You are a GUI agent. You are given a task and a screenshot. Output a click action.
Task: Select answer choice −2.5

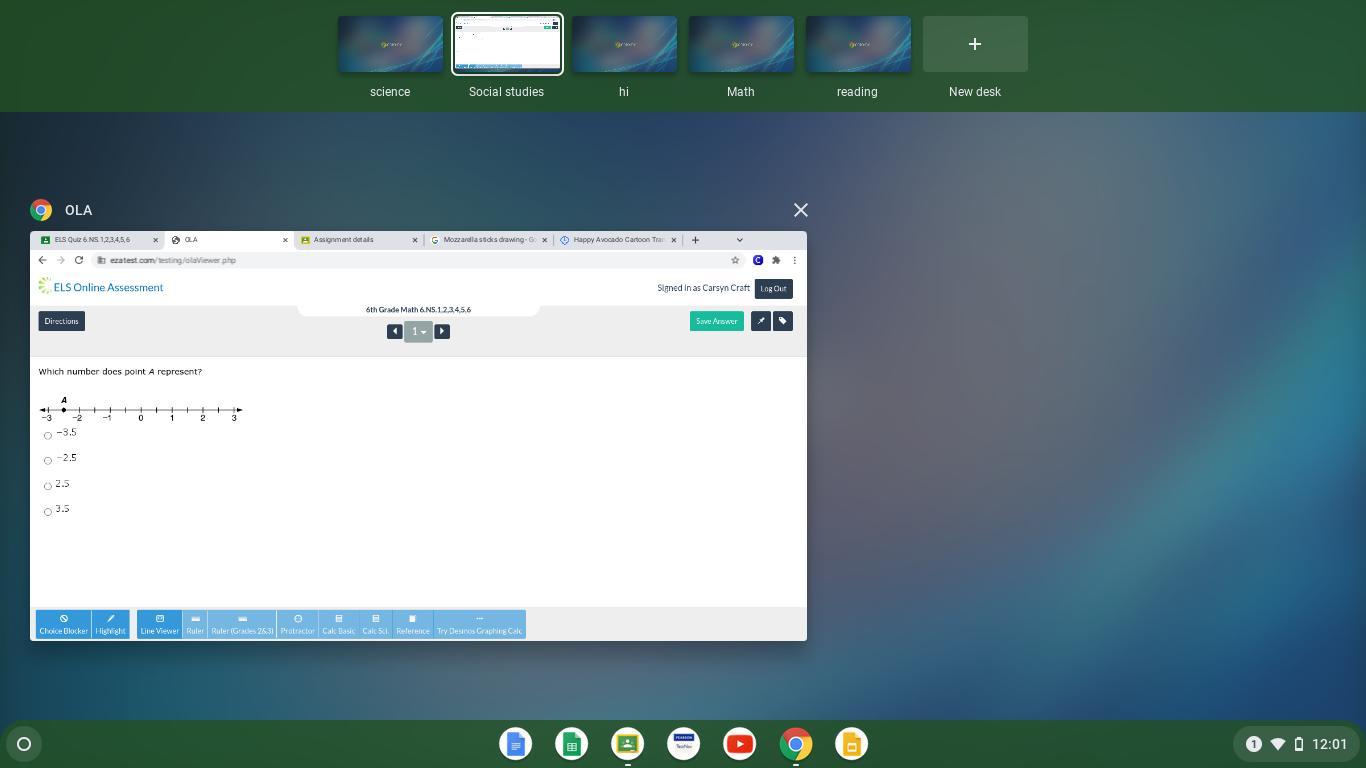tap(47, 460)
